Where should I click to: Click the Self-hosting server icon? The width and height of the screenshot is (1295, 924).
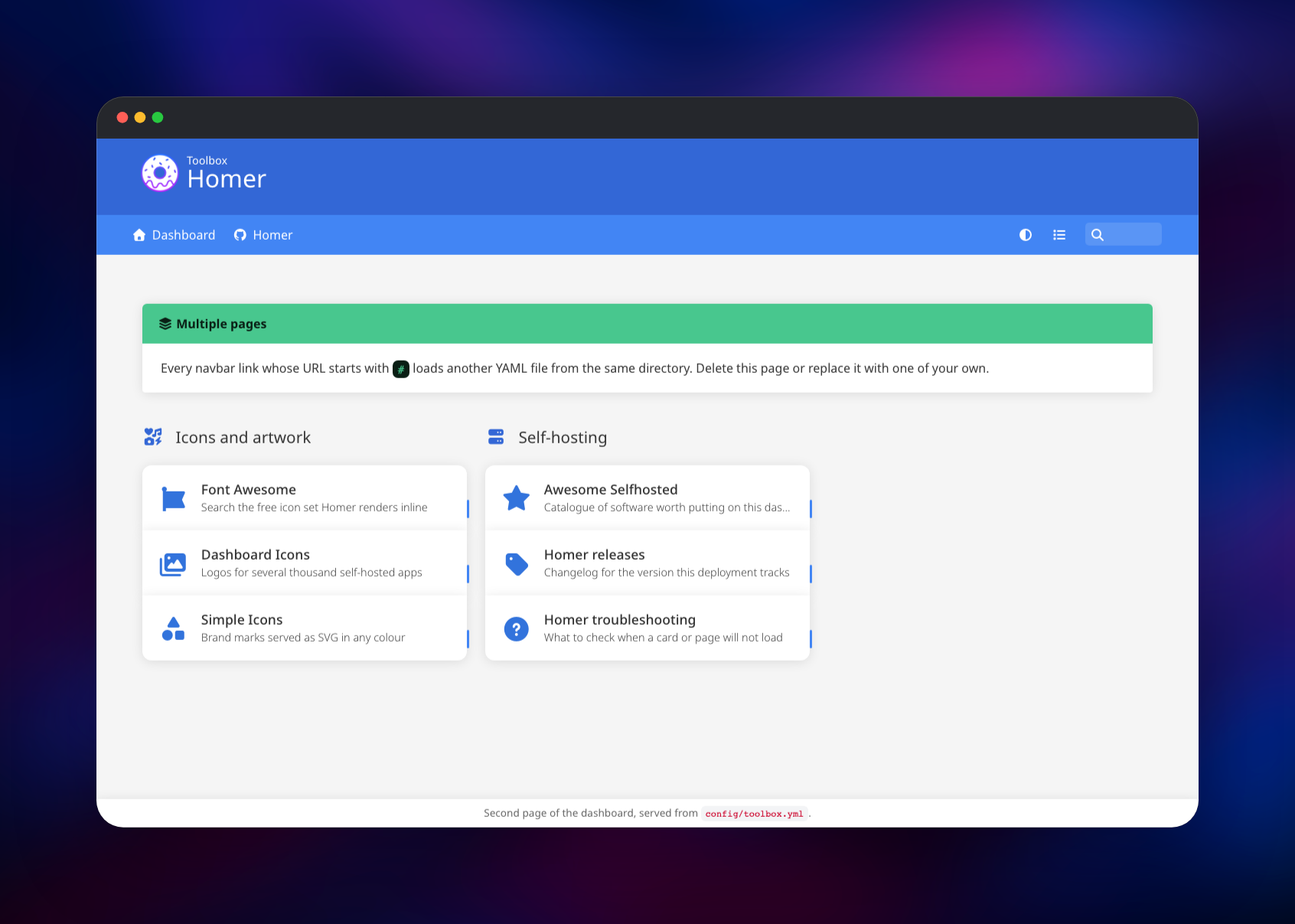[x=496, y=437]
